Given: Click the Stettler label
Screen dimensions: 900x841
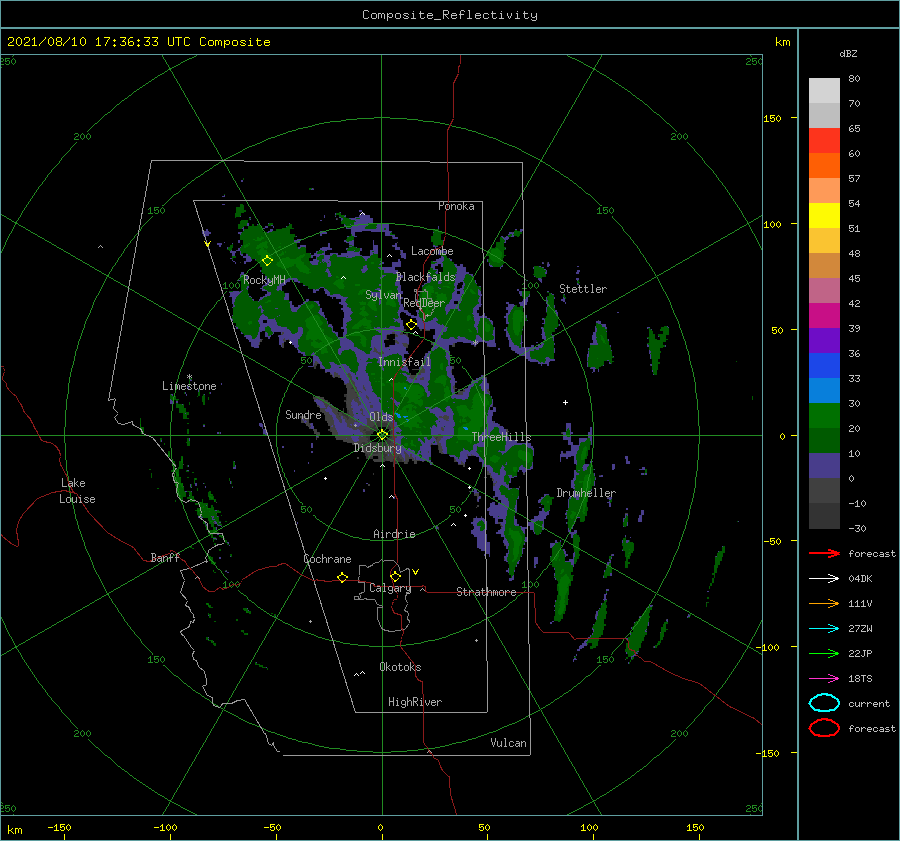Looking at the screenshot, I should (x=583, y=289).
